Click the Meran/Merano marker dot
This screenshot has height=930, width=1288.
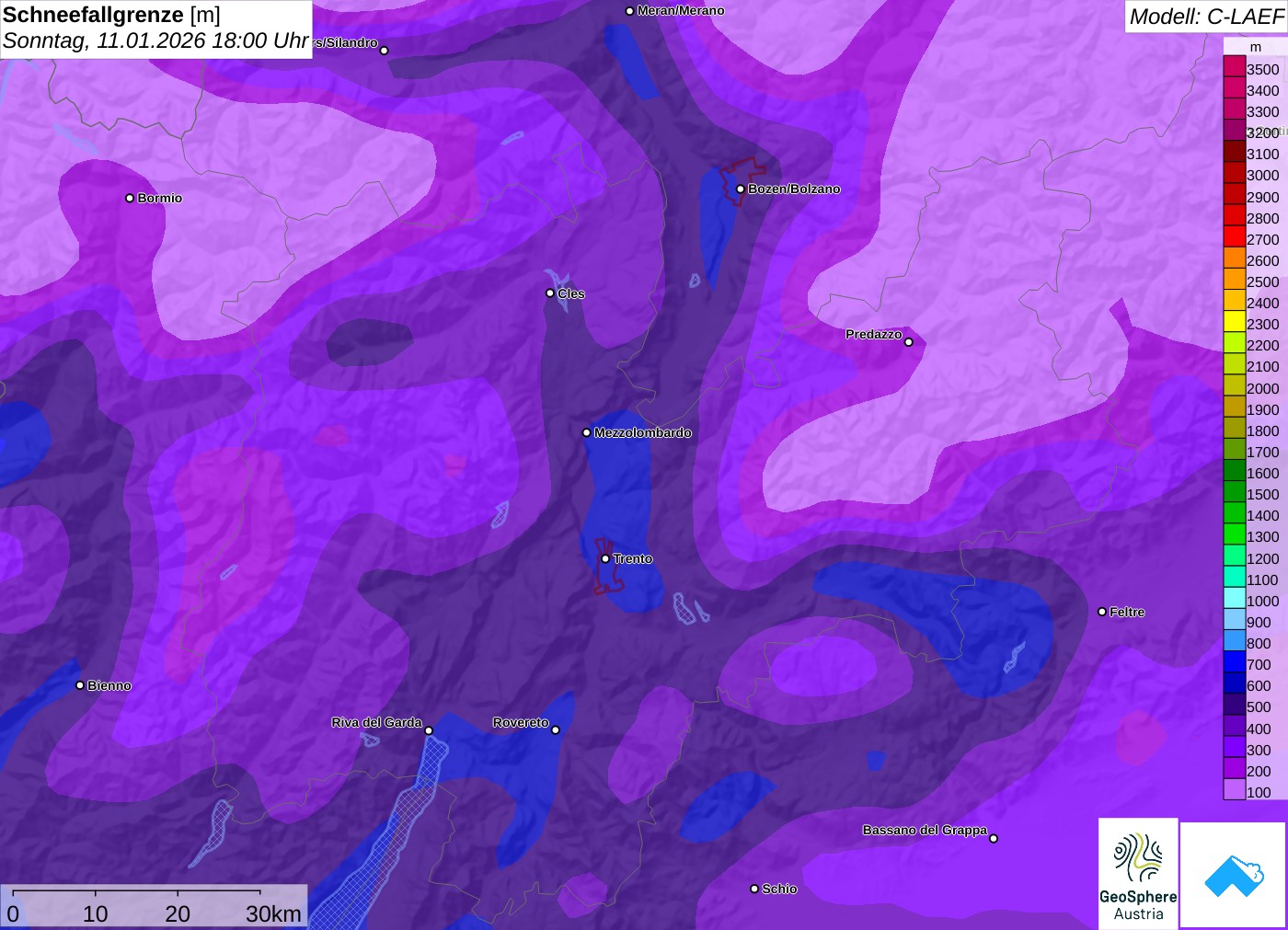coord(629,11)
